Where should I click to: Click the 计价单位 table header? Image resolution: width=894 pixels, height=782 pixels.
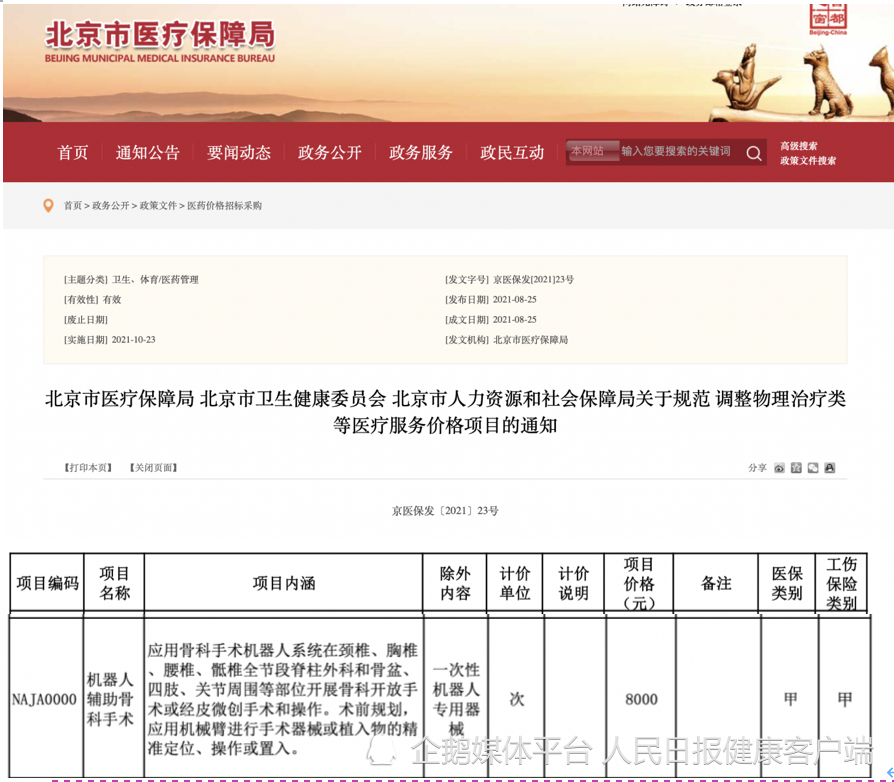coord(515,583)
